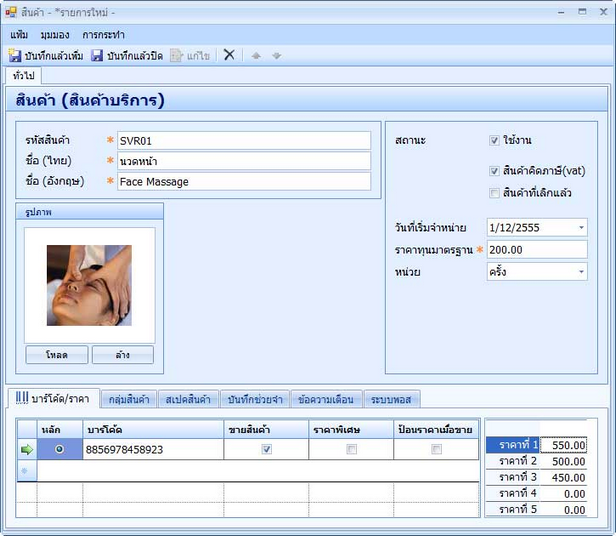This screenshot has width=616, height=536.
Task: Click the save and close icon
Action: tap(97, 55)
